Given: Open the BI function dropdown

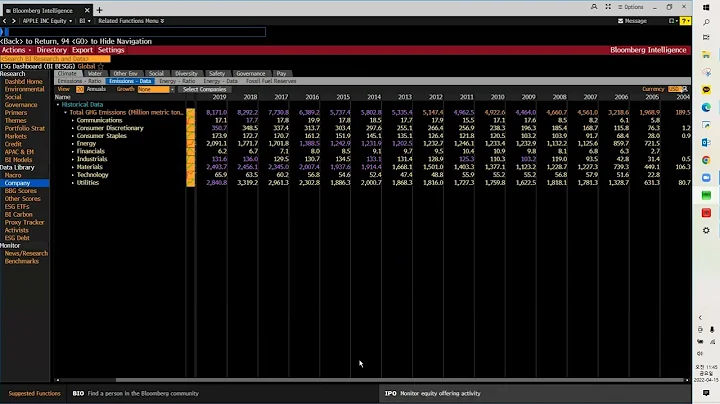Looking at the screenshot, I should (85, 21).
